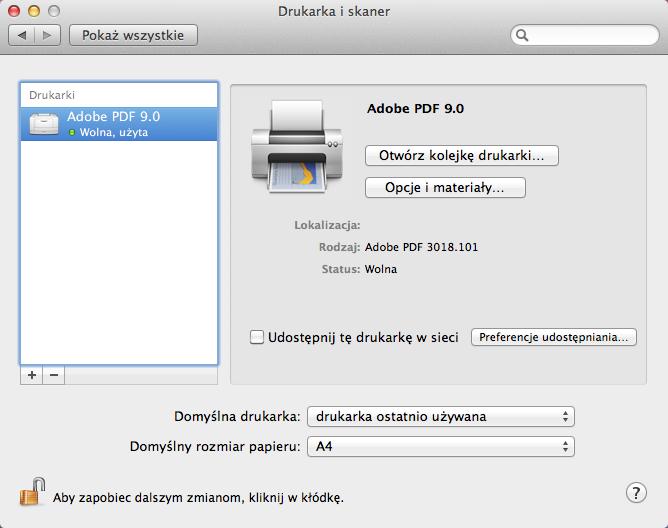Click the Status value Wolna
Screen dimensions: 668x528
tap(381, 269)
